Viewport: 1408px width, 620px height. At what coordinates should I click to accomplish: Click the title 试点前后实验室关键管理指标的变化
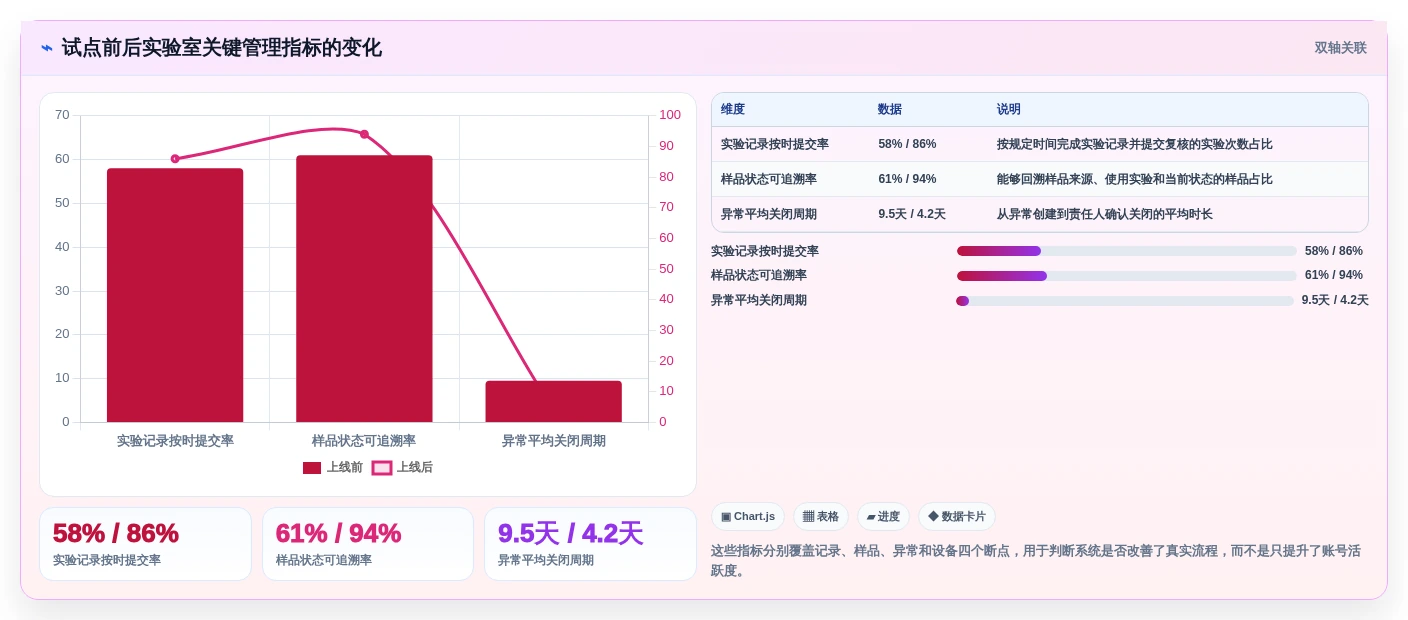point(222,48)
